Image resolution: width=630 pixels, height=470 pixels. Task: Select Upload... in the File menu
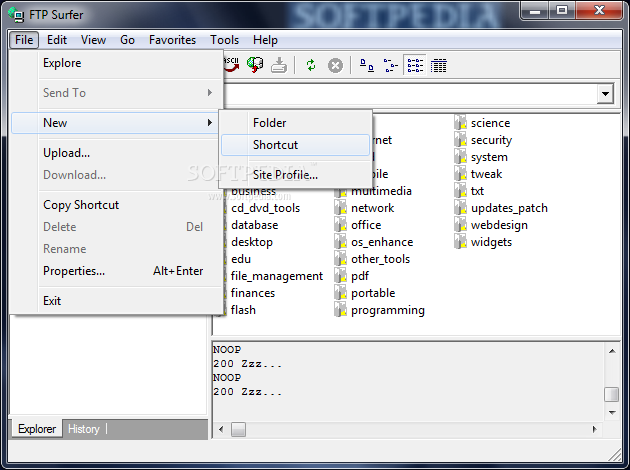(117, 153)
